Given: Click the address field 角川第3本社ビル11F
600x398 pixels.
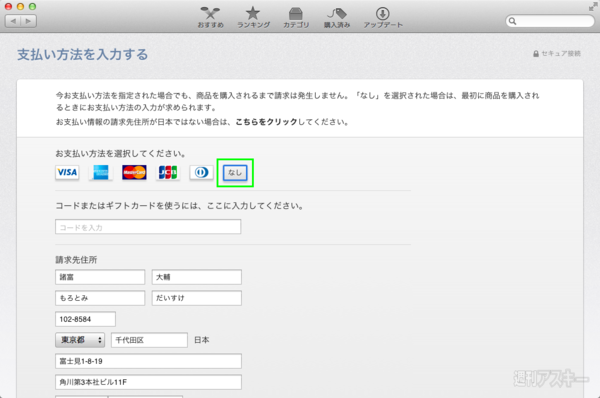Looking at the screenshot, I should 148,382.
